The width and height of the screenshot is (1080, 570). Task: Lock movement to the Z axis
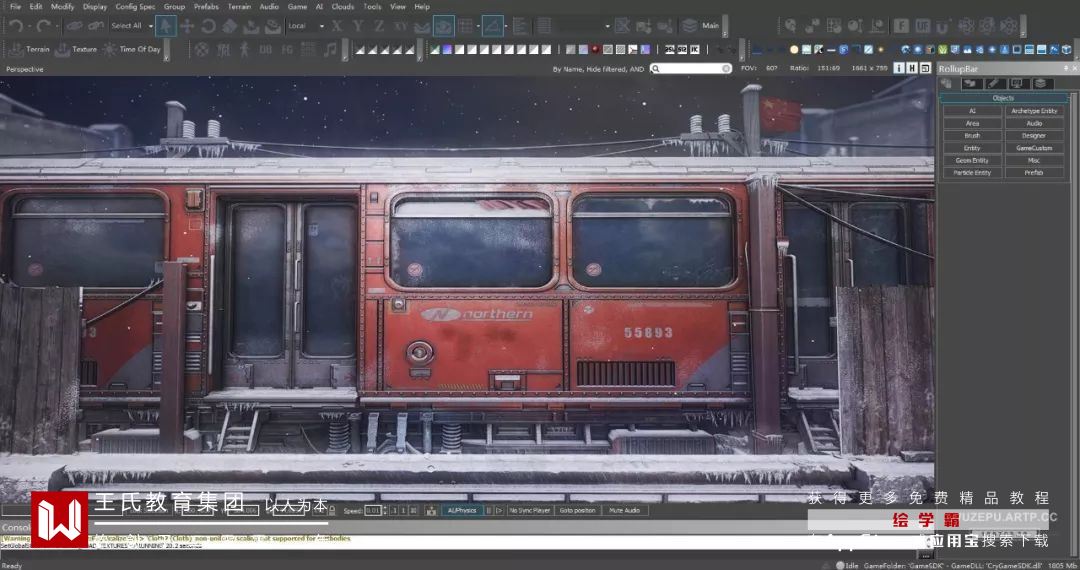tap(380, 26)
